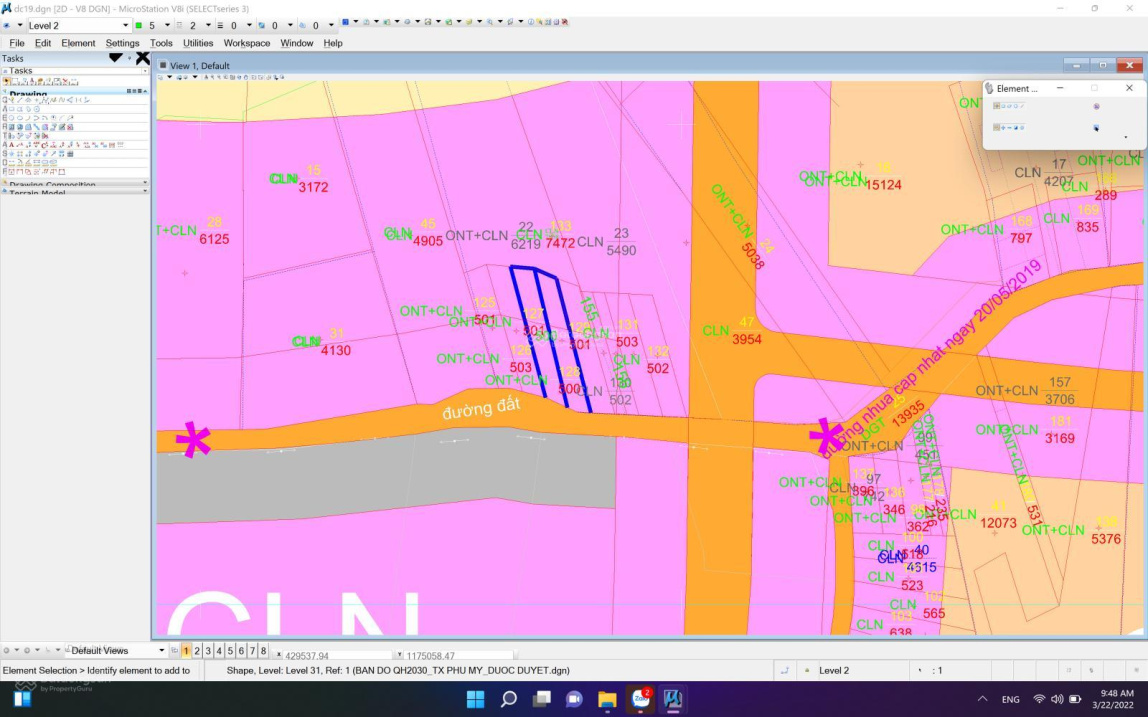Click the X coordinate input field
The height and width of the screenshot is (717, 1148).
click(x=330, y=656)
